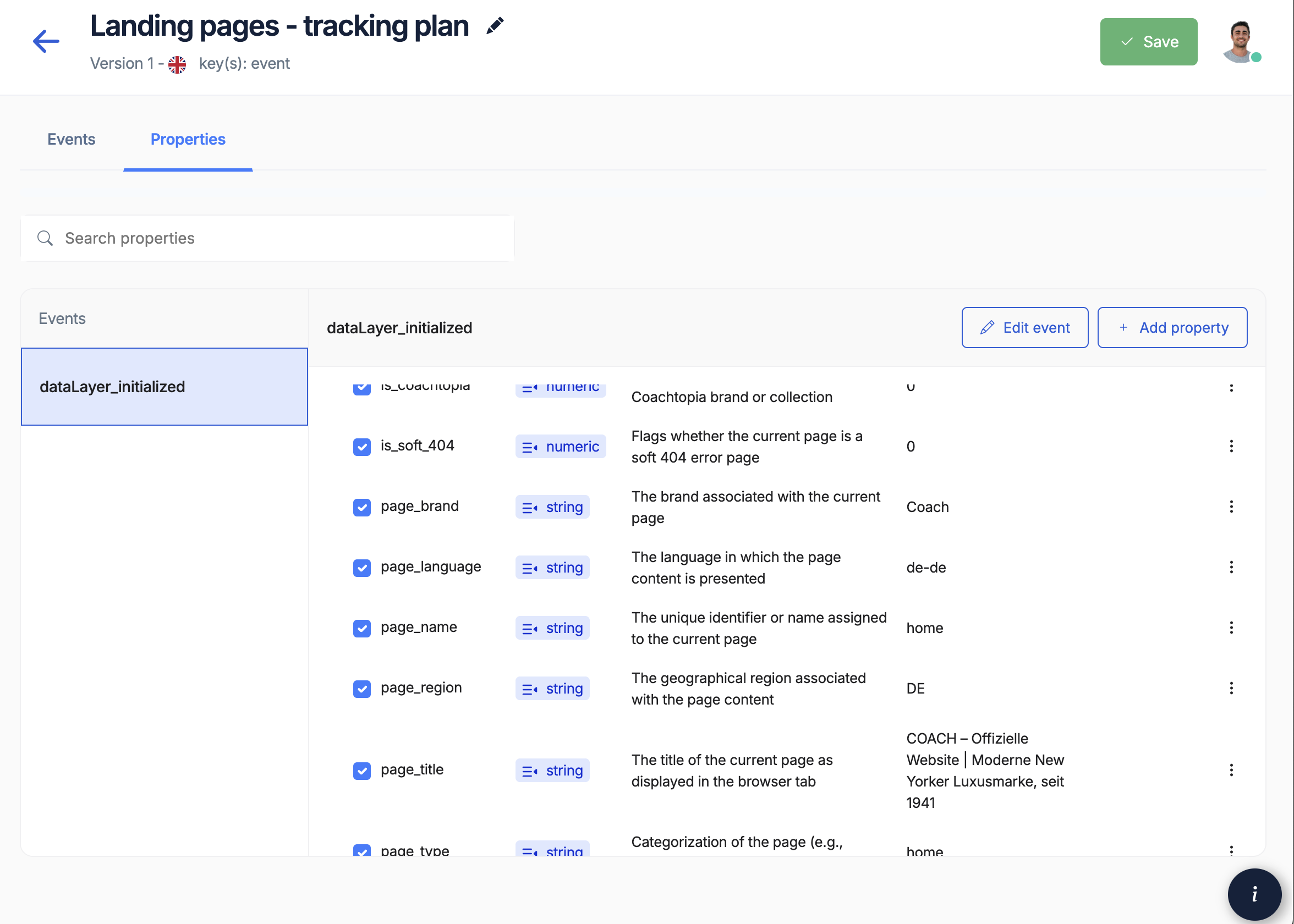
Task: Click the UK flag language icon
Action: pos(177,64)
